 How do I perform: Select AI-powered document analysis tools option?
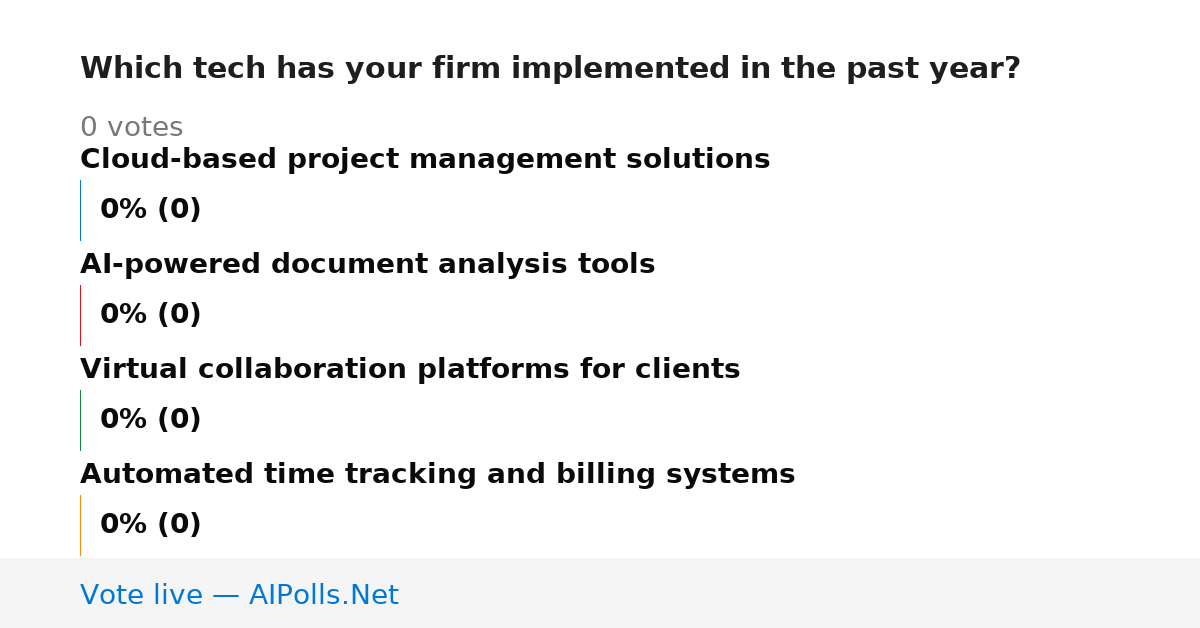pos(367,265)
